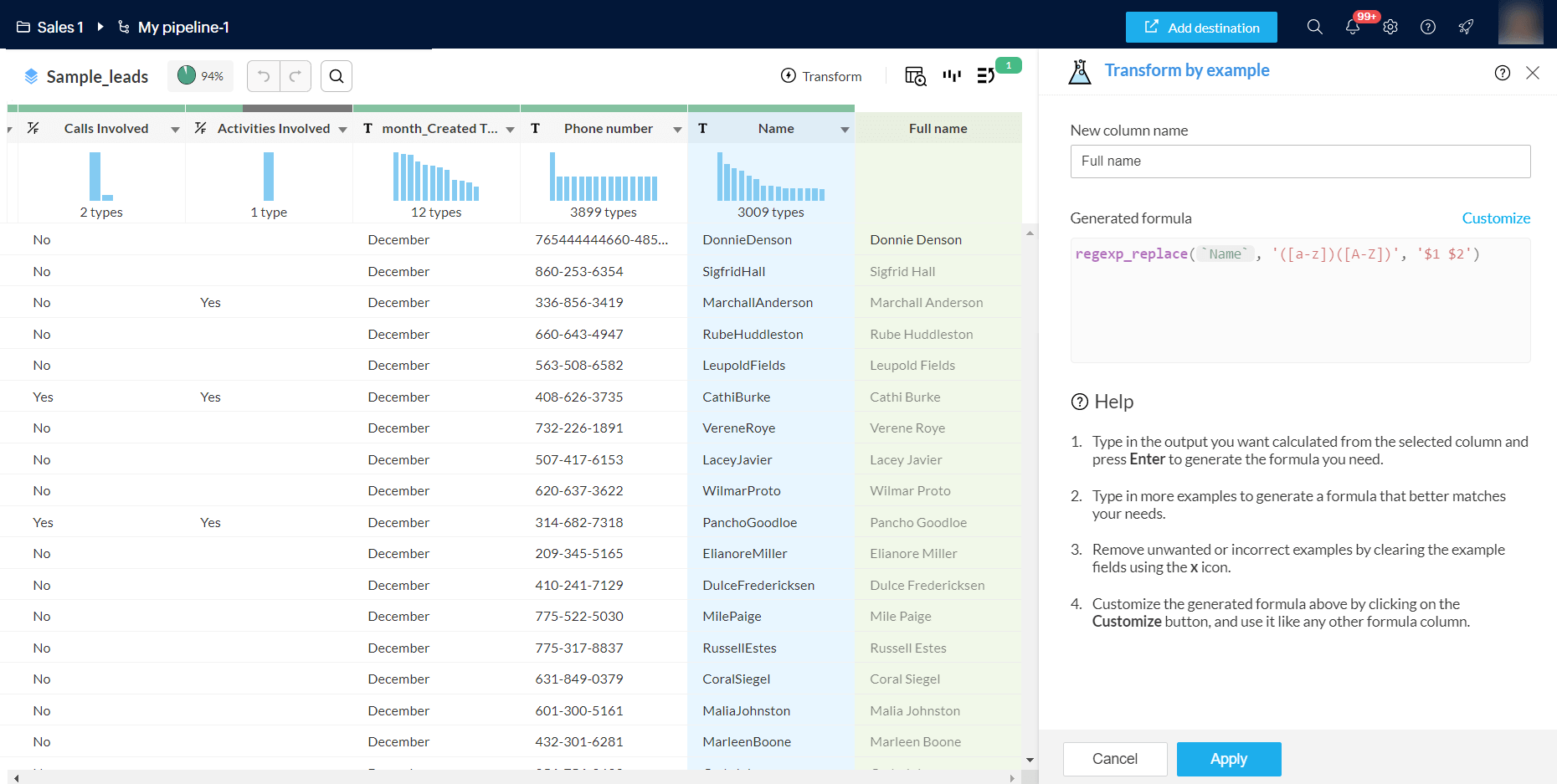1557x784 pixels.
Task: Click the Customize formula link
Action: tap(1495, 218)
